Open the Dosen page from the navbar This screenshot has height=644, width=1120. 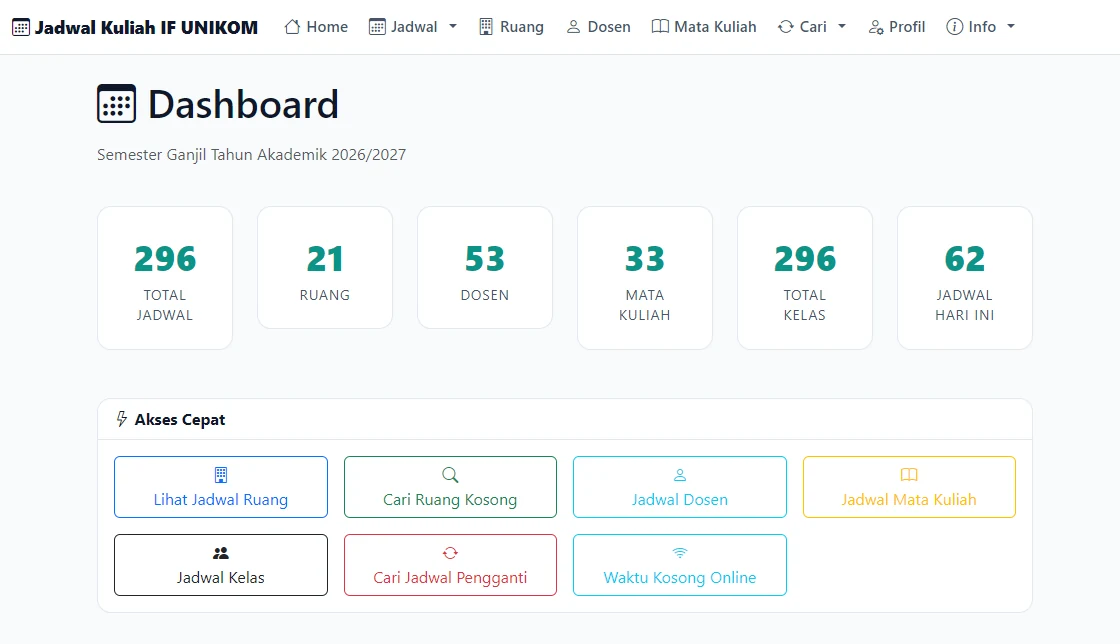599,27
